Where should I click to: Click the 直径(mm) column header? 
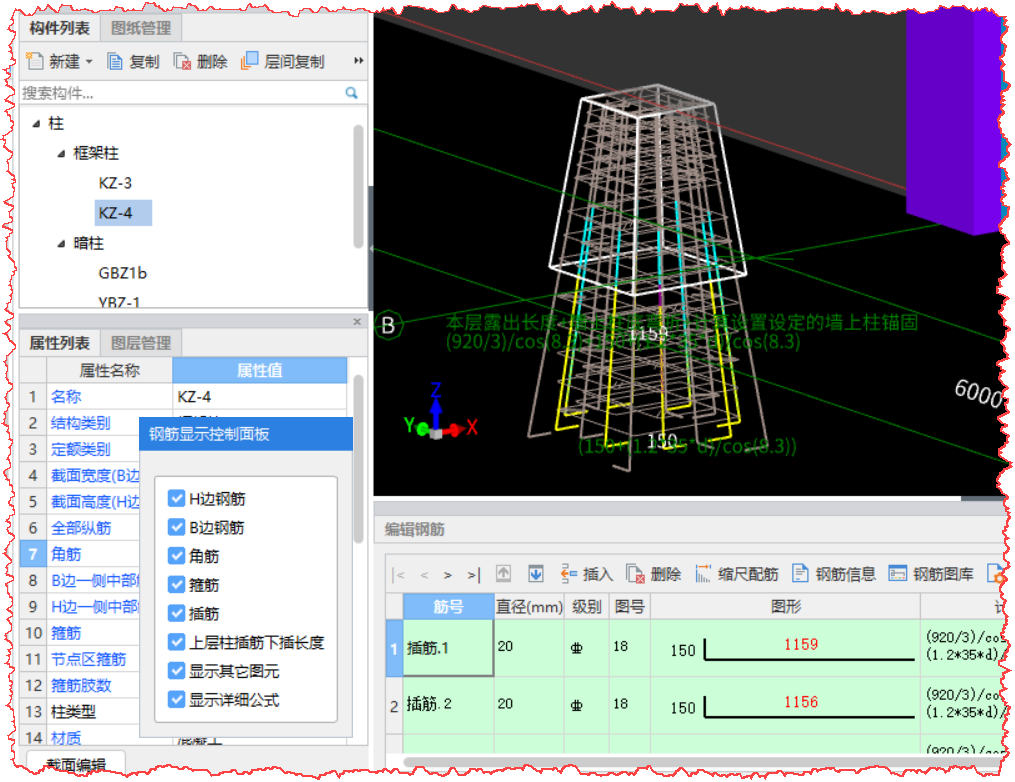click(530, 607)
